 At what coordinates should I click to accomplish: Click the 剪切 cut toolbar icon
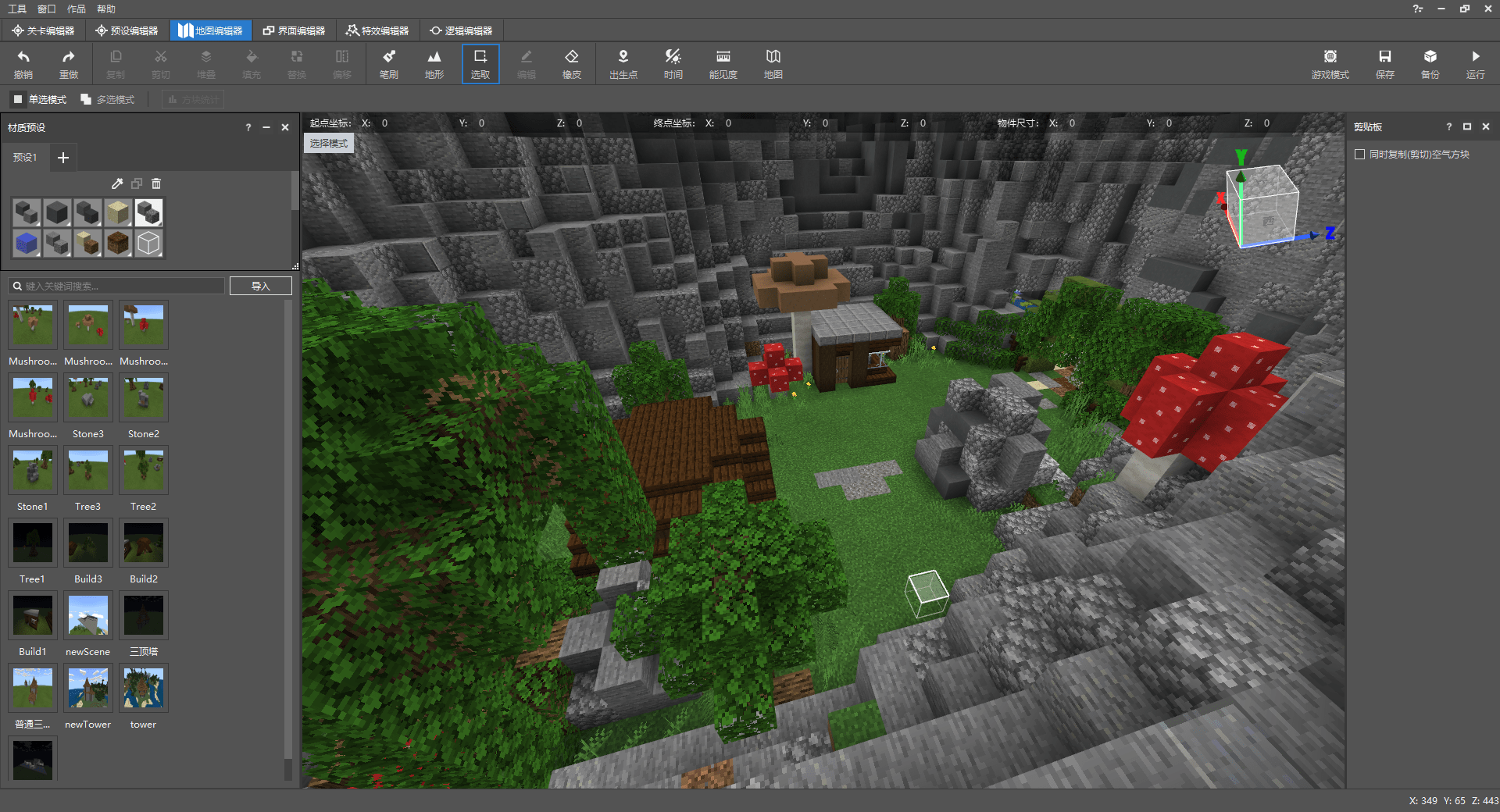point(161,64)
